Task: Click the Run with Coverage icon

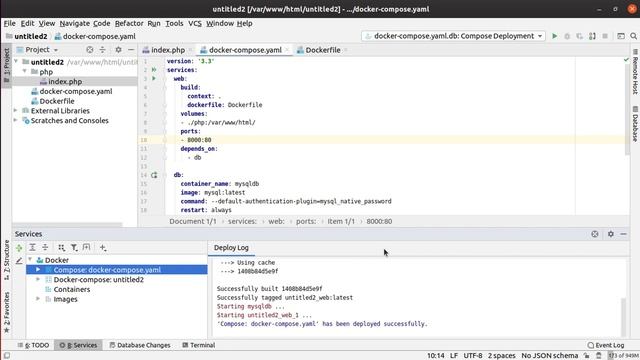Action: tap(580, 36)
